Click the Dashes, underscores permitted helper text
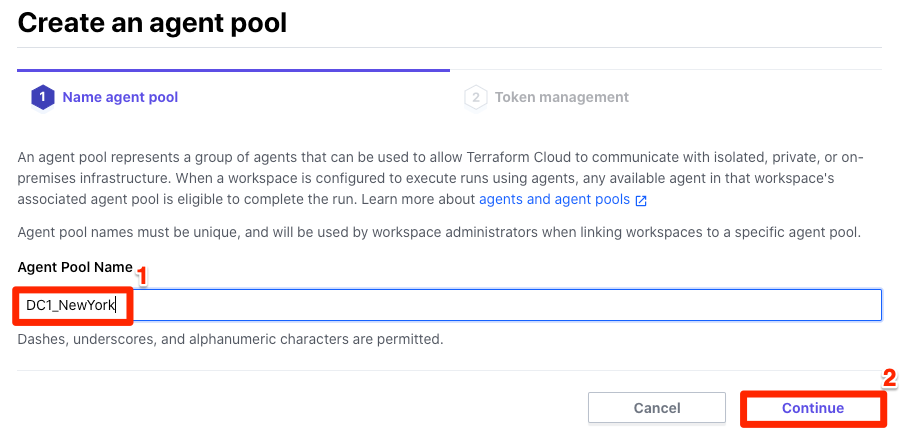Screen dimensions: 907x433 (230, 339)
